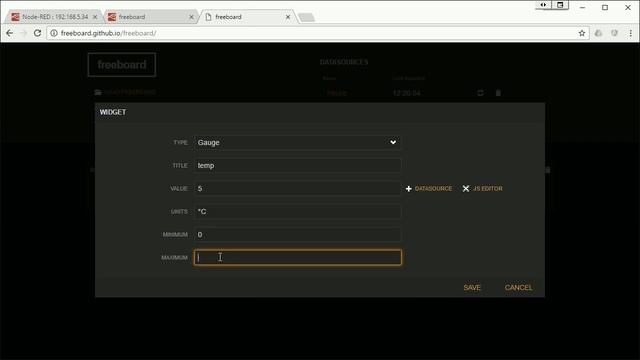Screen dimensions: 640x360
Task: Close the middle freeboard tab
Action: pos(191,17)
